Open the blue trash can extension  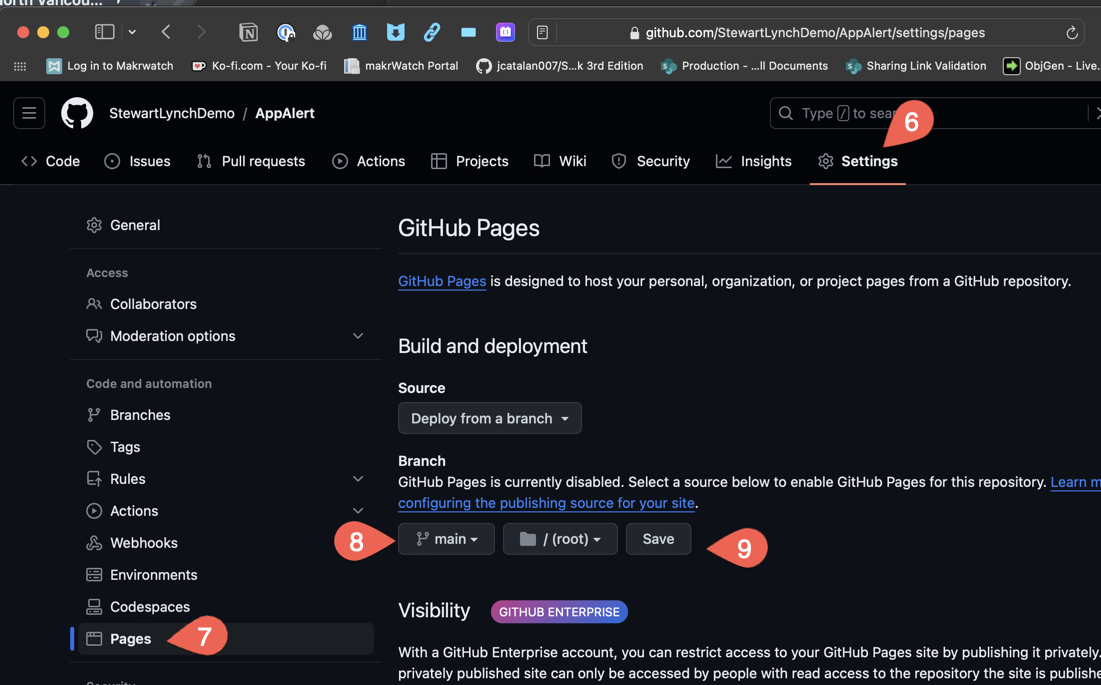(360, 32)
